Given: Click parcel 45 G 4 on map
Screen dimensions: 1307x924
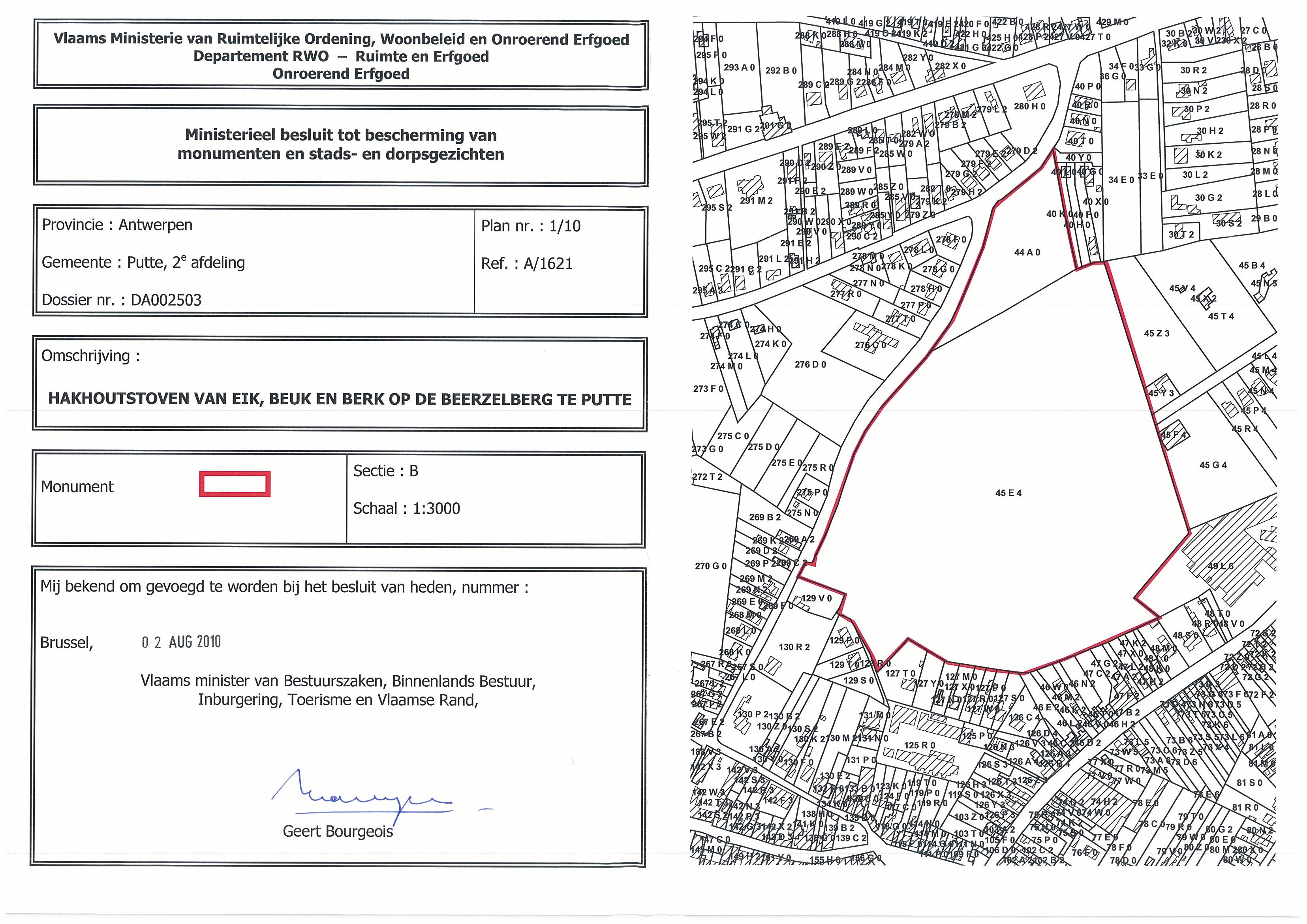Looking at the screenshot, I should (1213, 465).
